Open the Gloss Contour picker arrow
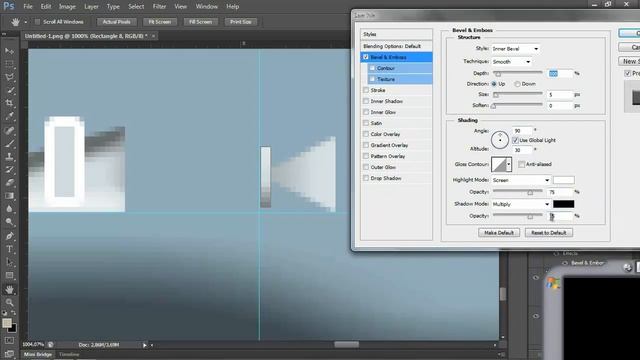This screenshot has width=640, height=360. pyautogui.click(x=509, y=164)
